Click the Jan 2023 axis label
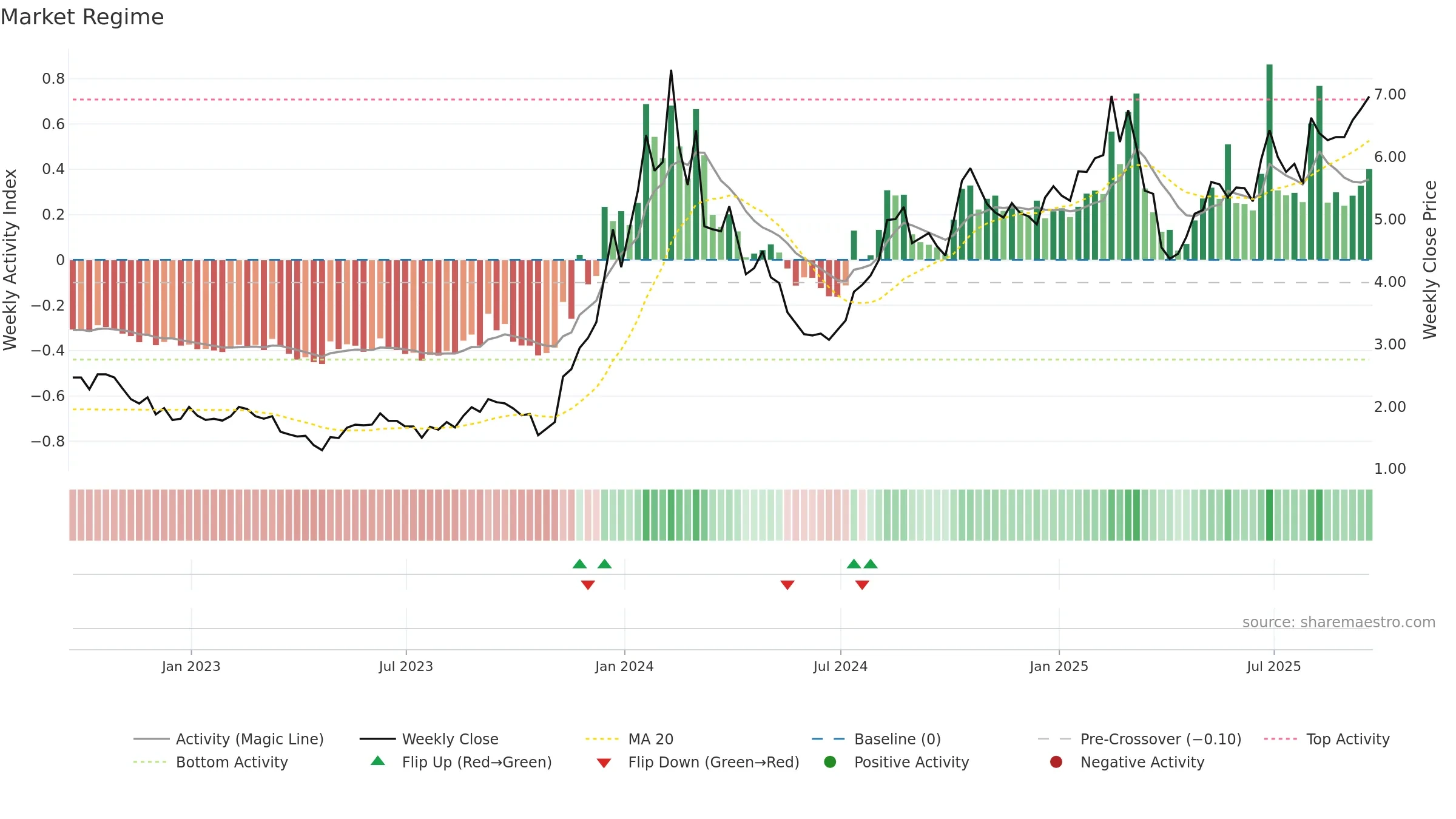Image resolution: width=1456 pixels, height=819 pixels. click(x=191, y=666)
